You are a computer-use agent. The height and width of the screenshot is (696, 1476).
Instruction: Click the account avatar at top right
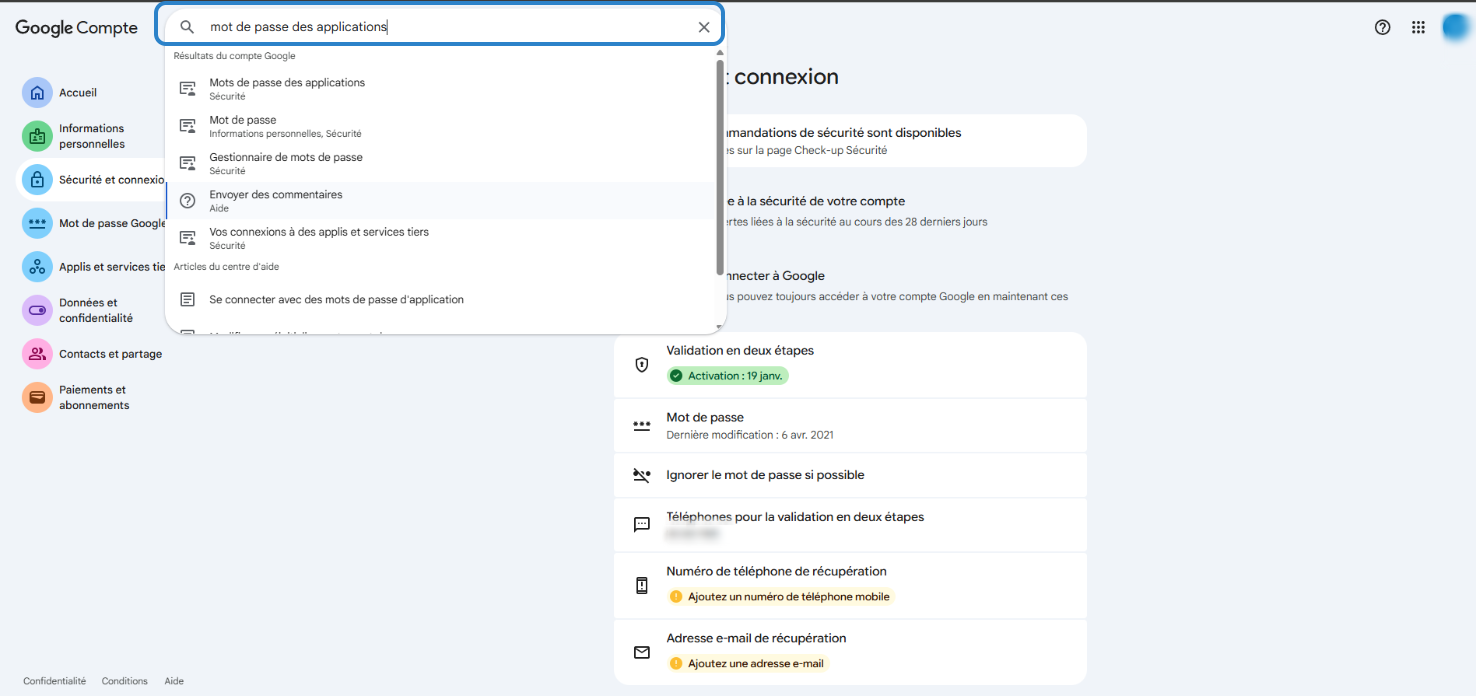[x=1455, y=27]
